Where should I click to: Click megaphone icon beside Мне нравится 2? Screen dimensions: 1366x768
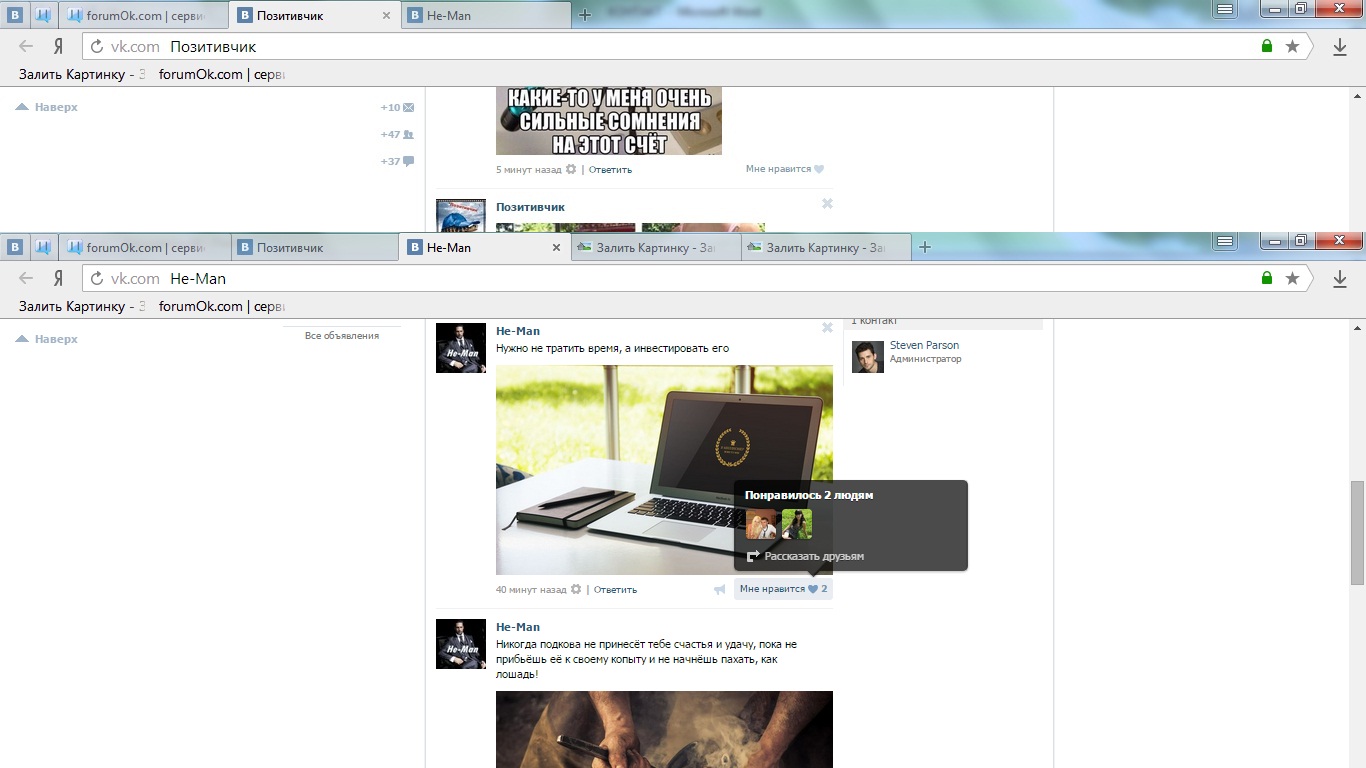pyautogui.click(x=719, y=589)
